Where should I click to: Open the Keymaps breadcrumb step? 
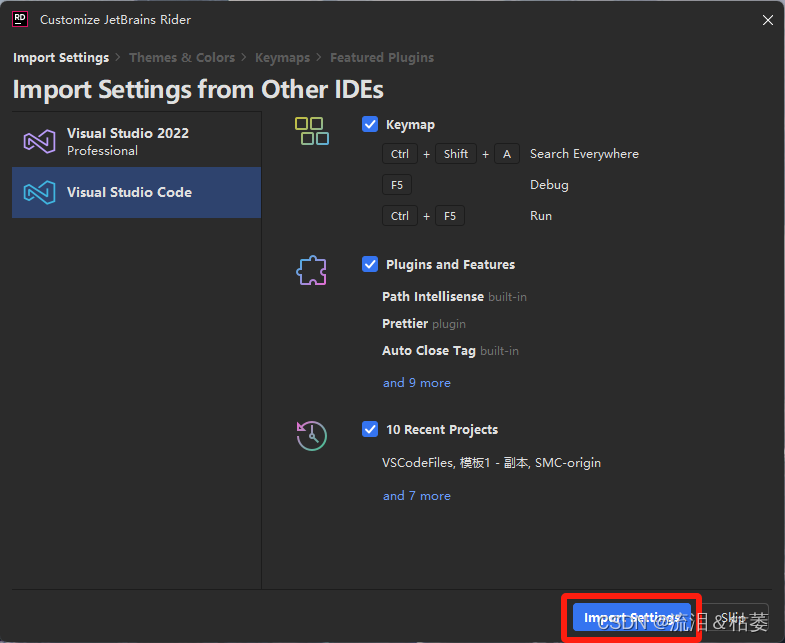coord(282,58)
